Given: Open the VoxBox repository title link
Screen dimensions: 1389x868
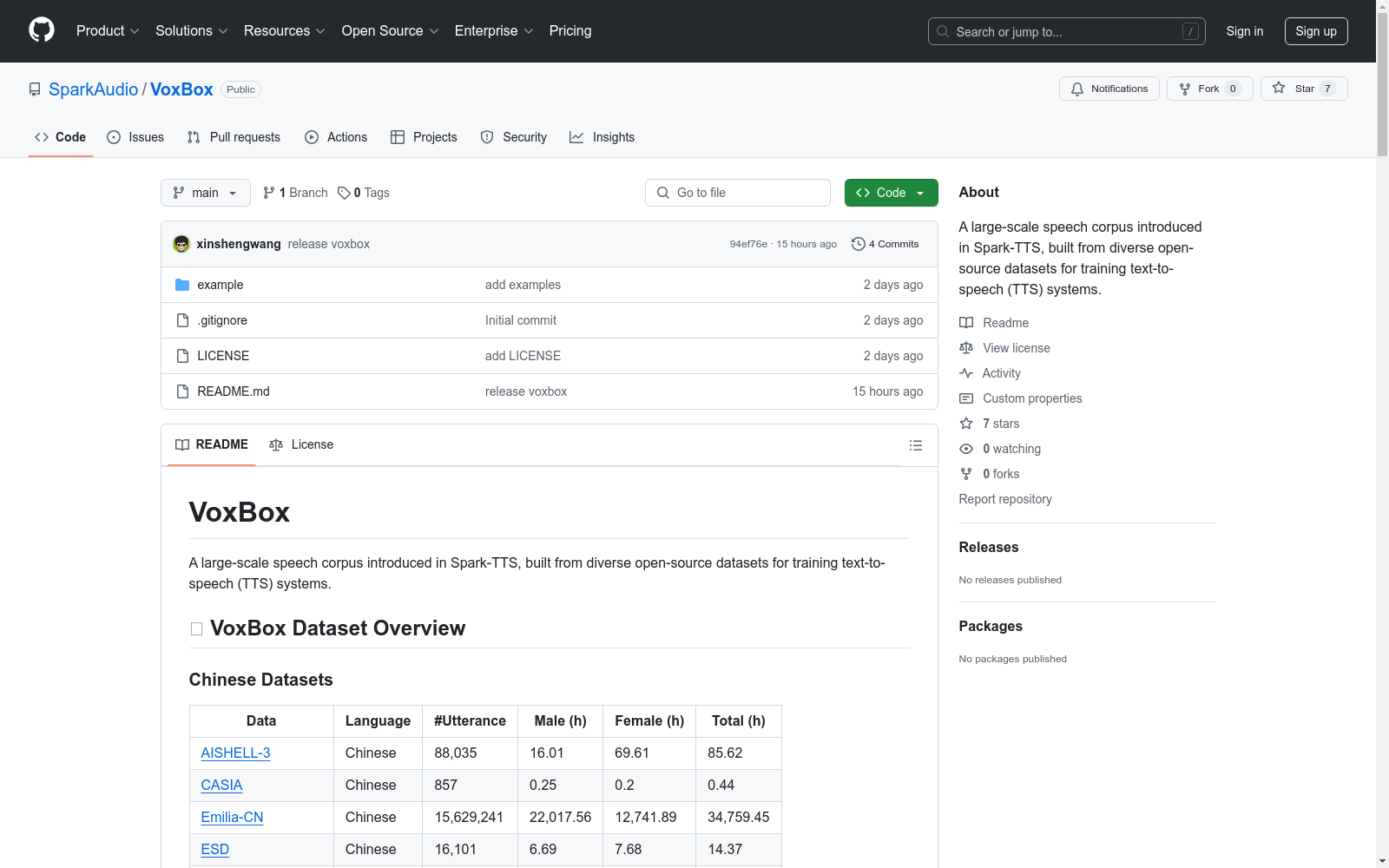Looking at the screenshot, I should pos(181,89).
